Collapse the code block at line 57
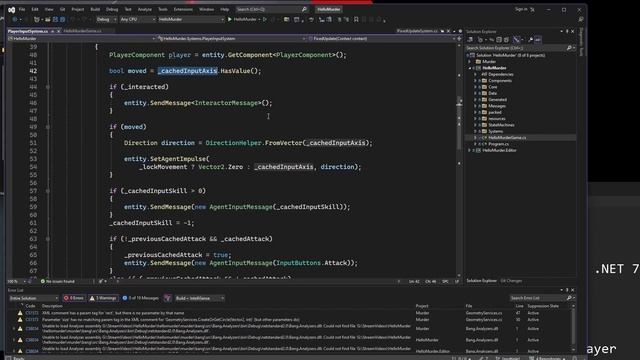The height and width of the screenshot is (360, 640). (48, 191)
